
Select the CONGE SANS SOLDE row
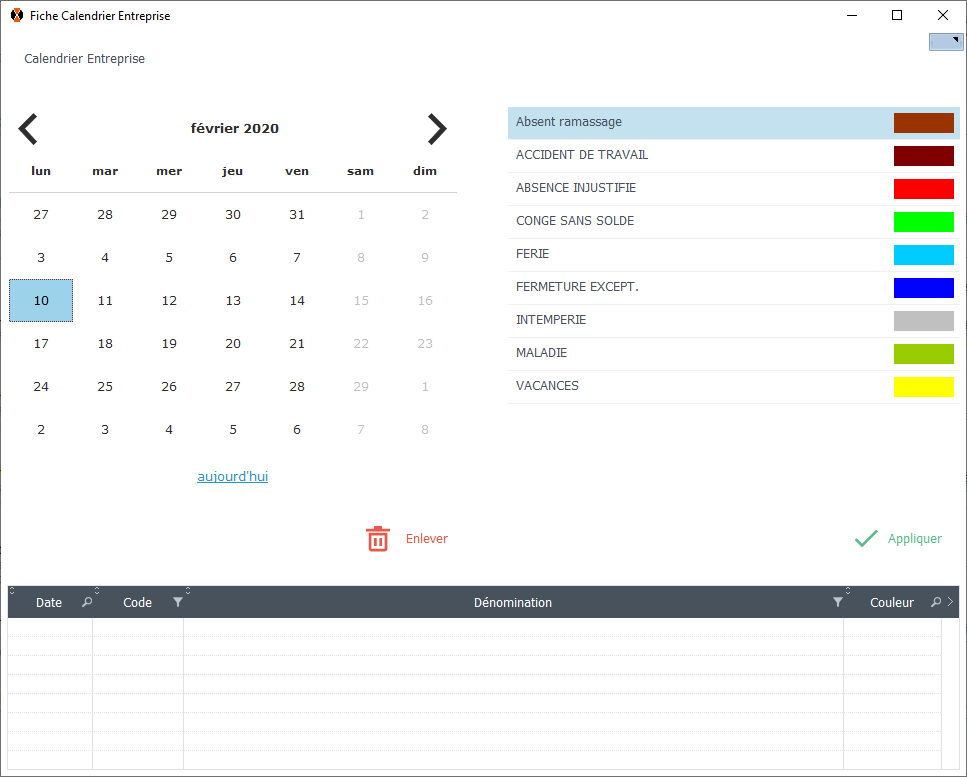pyautogui.click(x=575, y=221)
